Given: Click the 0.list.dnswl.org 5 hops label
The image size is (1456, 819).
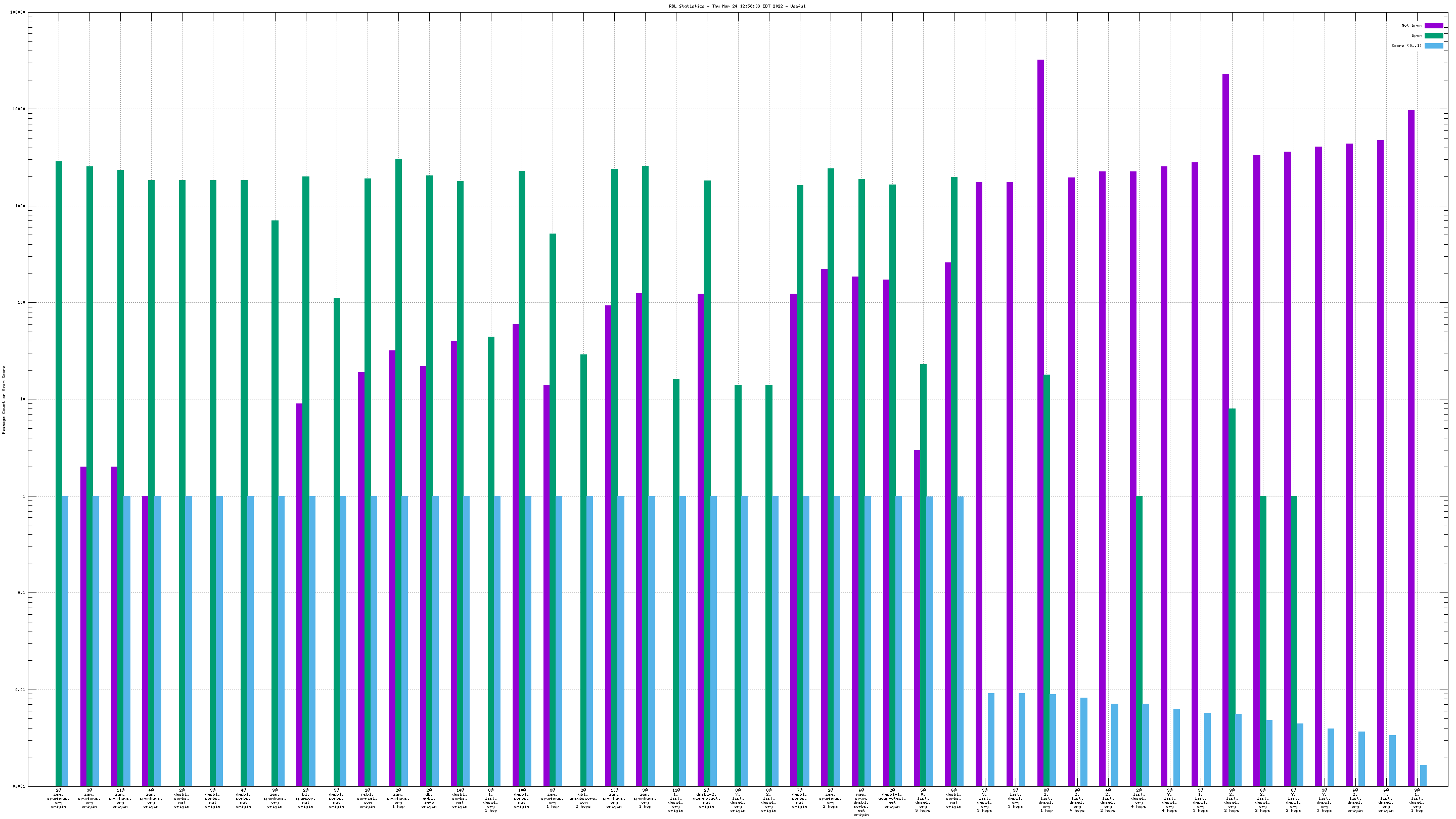Looking at the screenshot, I should tap(923, 800).
